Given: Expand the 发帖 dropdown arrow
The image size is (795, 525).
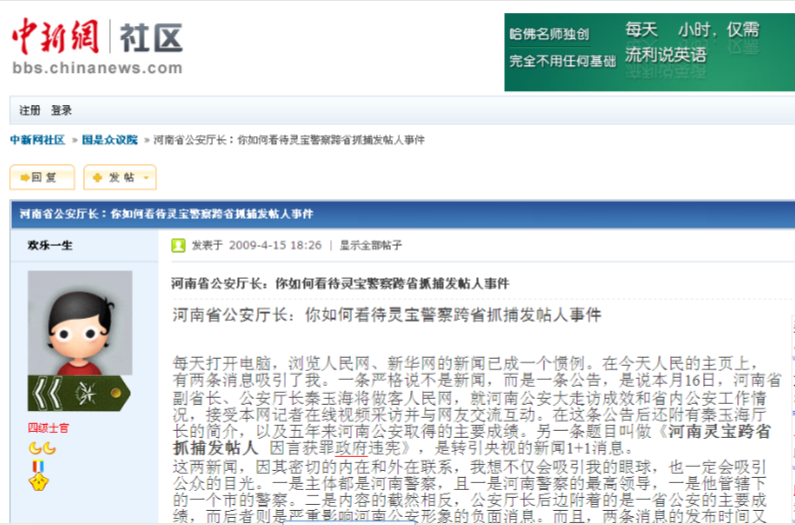Looking at the screenshot, I should [x=146, y=178].
